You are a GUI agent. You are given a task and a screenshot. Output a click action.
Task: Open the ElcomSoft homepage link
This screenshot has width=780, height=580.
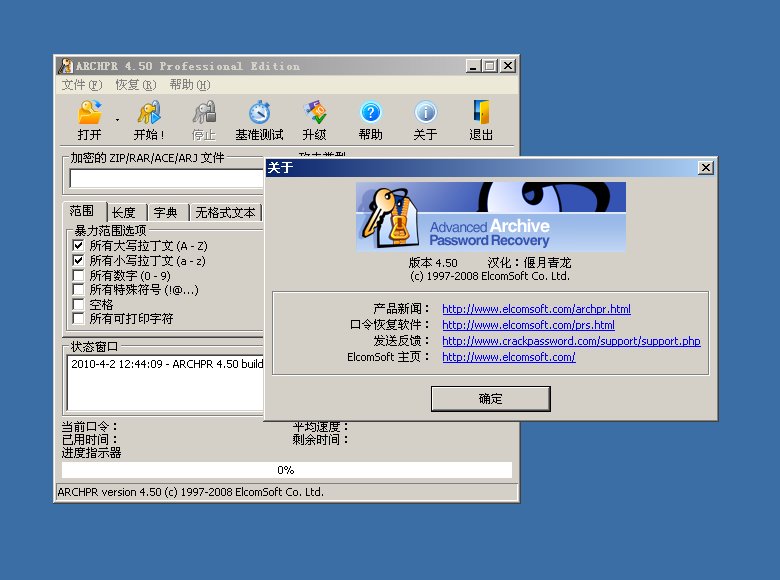click(508, 357)
